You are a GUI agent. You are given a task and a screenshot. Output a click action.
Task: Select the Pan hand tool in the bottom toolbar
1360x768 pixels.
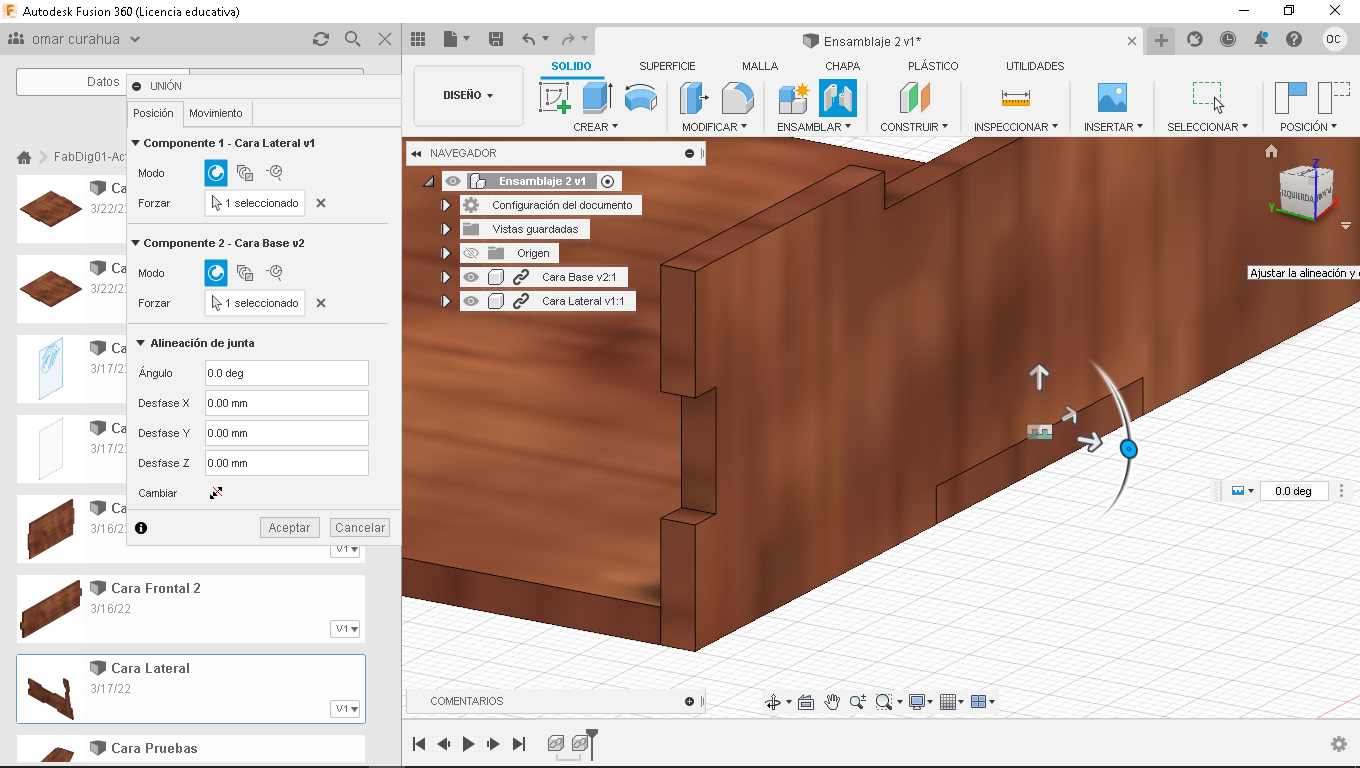click(832, 702)
